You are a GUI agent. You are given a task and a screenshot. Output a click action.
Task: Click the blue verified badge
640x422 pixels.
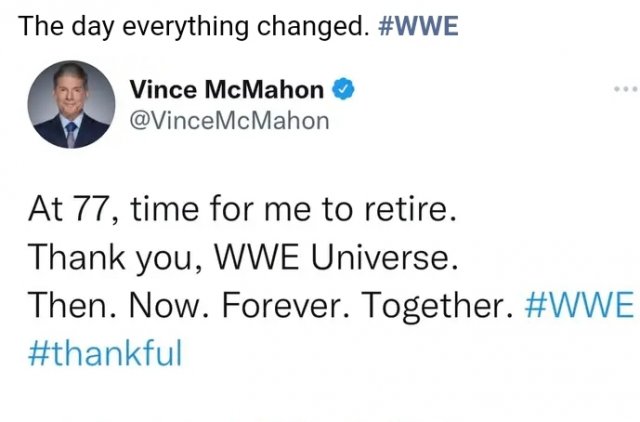341,91
